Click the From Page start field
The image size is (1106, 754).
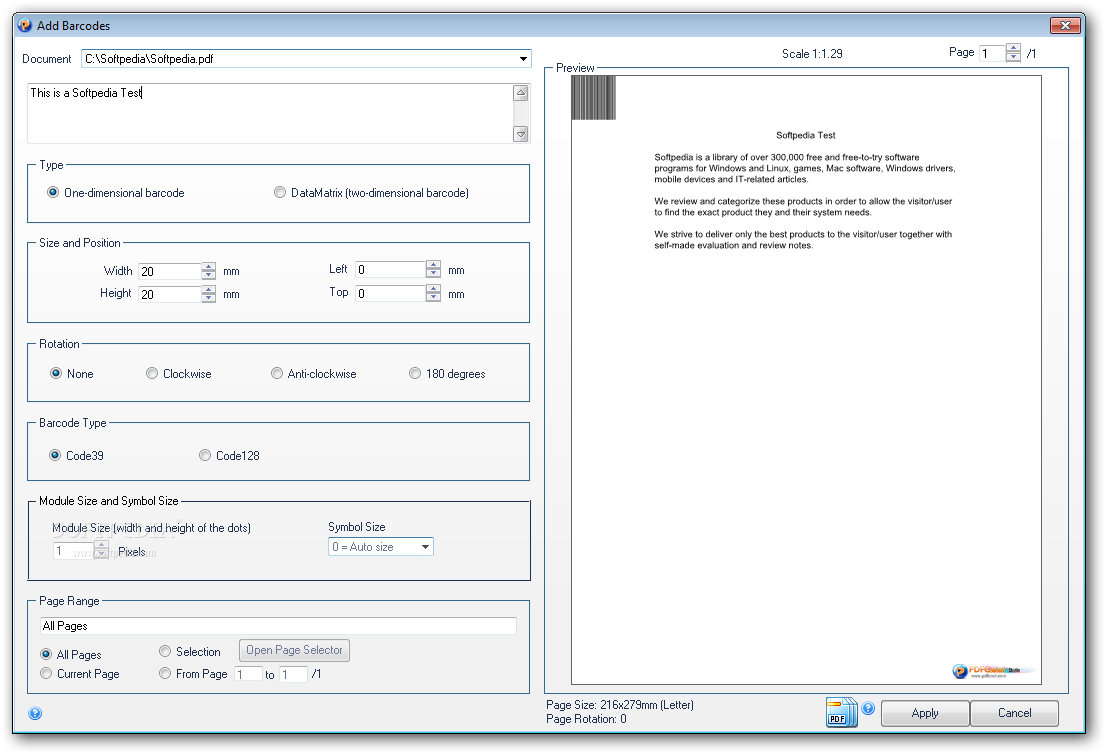(x=248, y=674)
